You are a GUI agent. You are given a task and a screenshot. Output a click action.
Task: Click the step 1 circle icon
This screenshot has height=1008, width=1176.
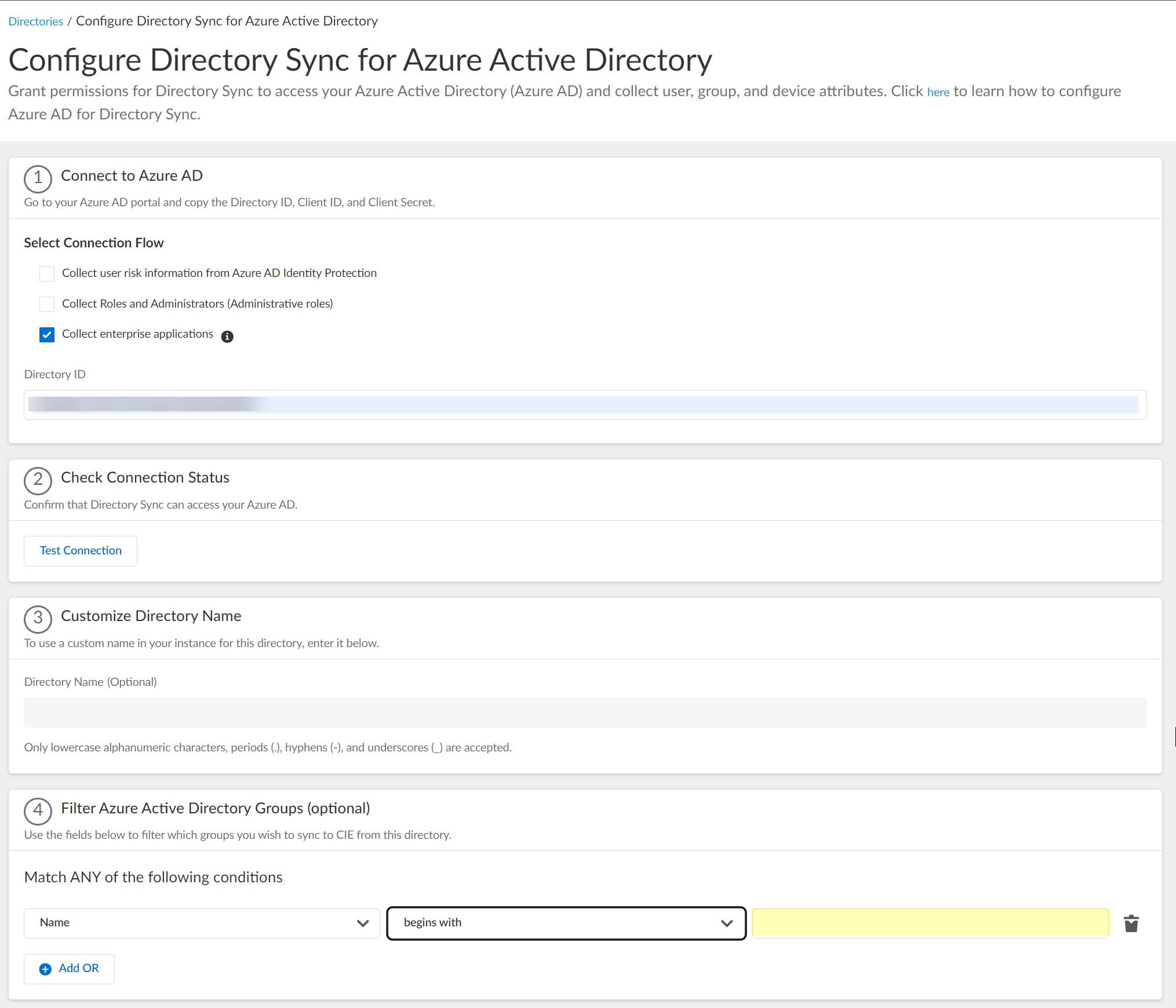(38, 178)
